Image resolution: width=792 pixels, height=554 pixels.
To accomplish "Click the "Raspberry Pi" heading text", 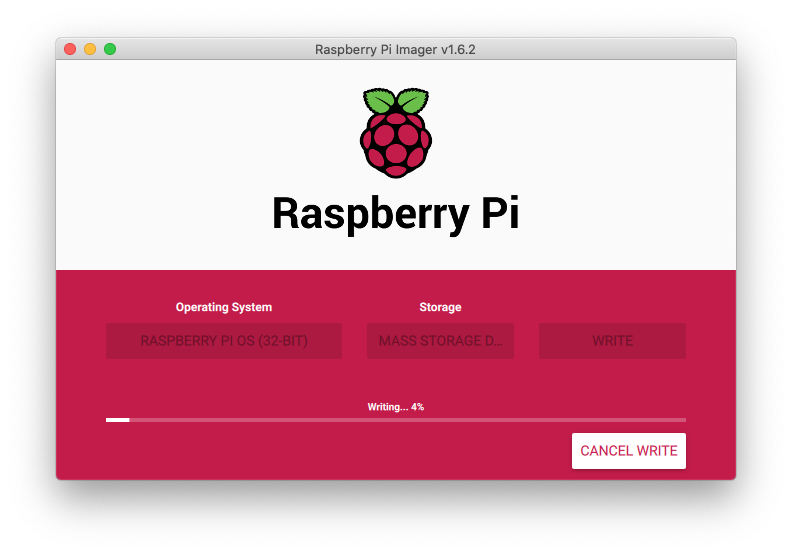I will point(395,214).
